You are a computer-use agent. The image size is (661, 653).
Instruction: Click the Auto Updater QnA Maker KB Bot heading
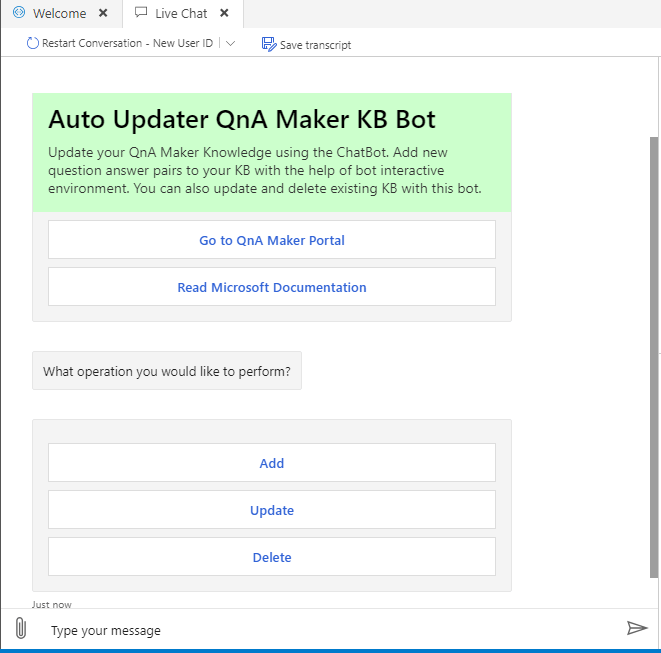pos(242,119)
